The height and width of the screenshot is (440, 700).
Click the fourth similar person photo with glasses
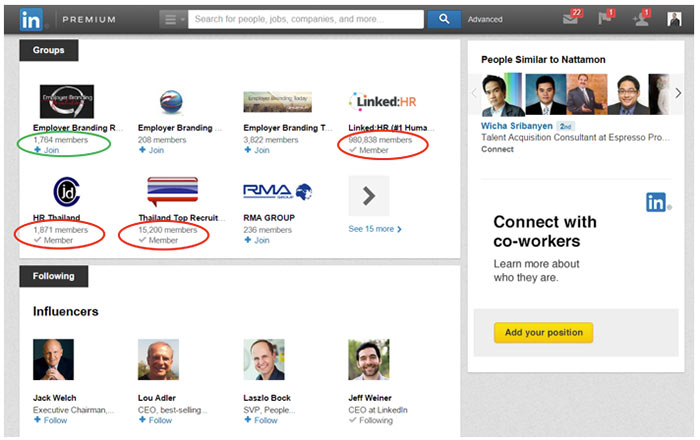(628, 95)
